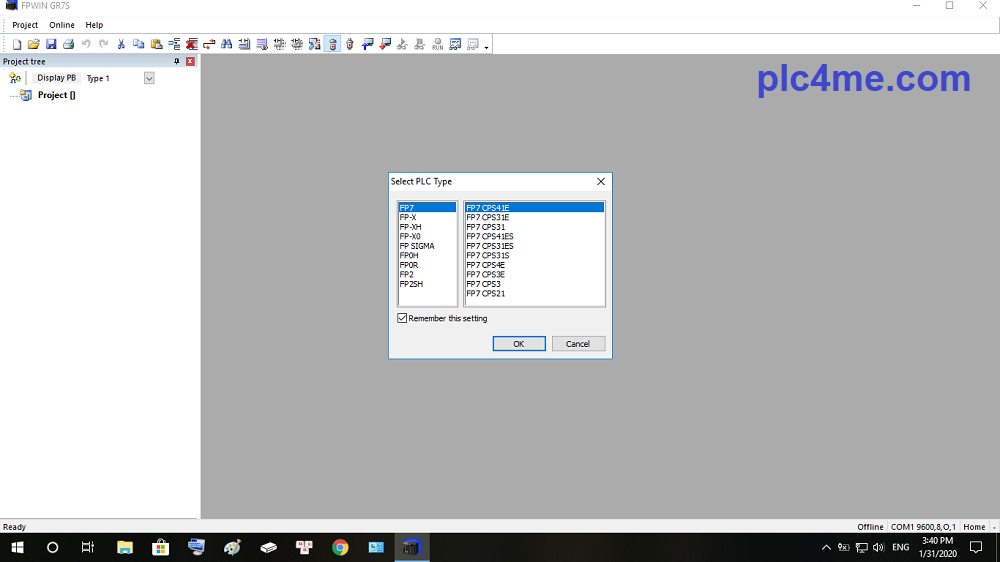Click the New file toolbar icon

17,44
